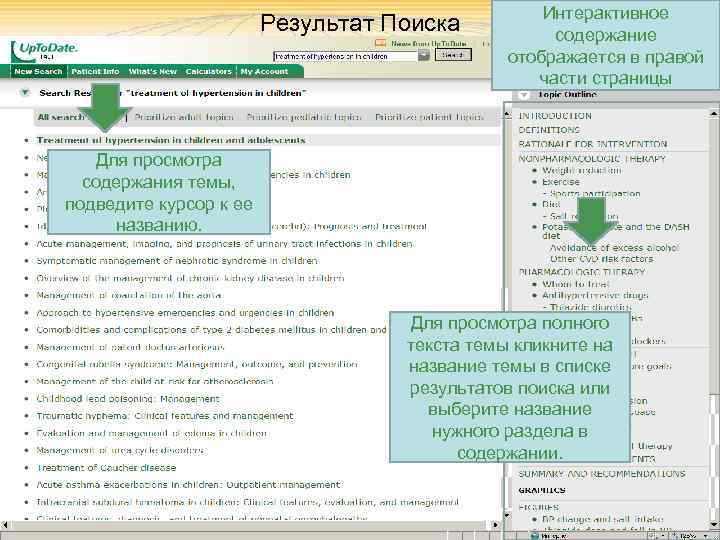
Task: Open the My Account tab
Action: pyautogui.click(x=264, y=72)
